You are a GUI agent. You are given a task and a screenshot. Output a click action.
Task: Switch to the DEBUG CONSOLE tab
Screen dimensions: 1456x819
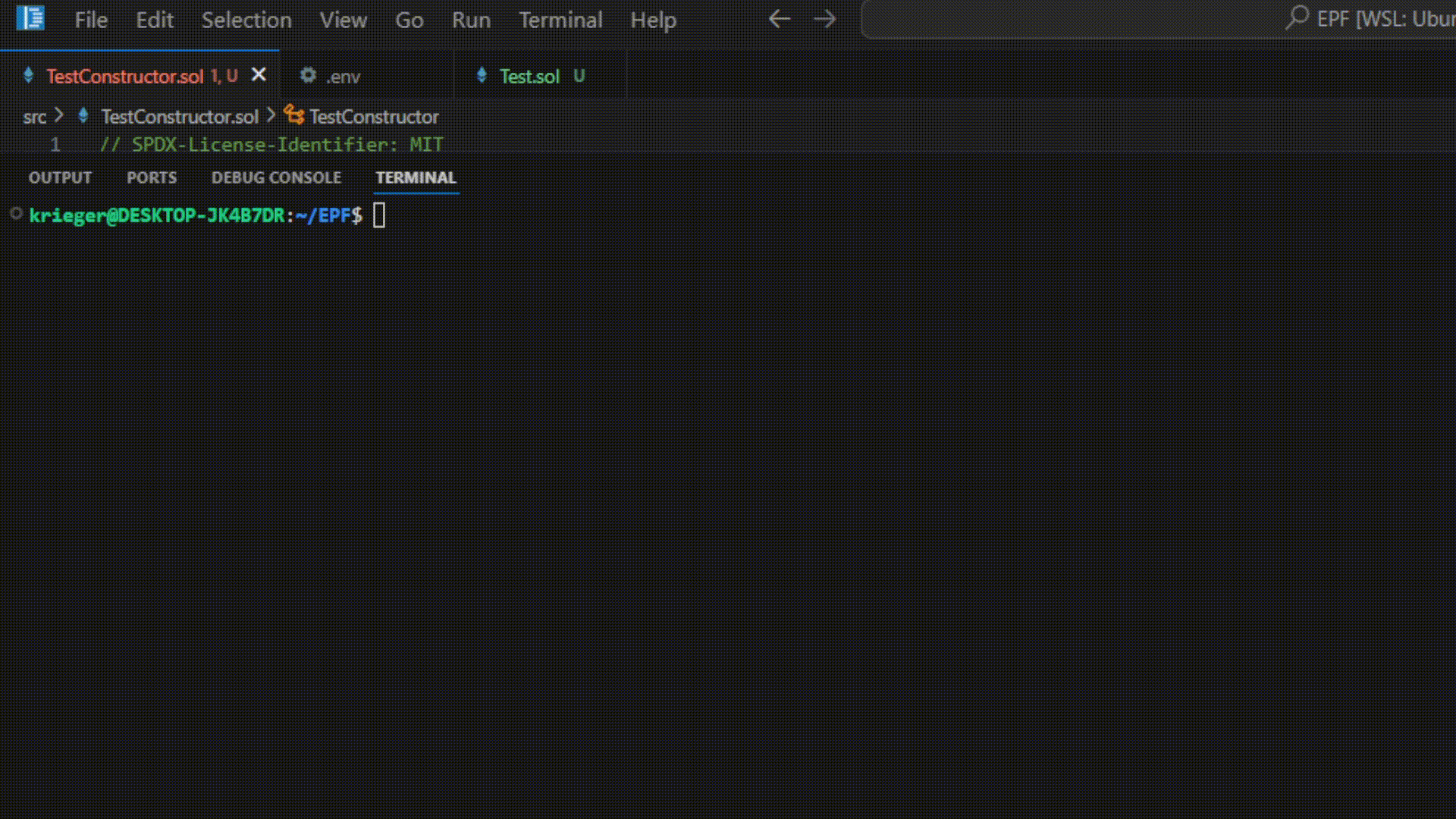[x=276, y=178]
